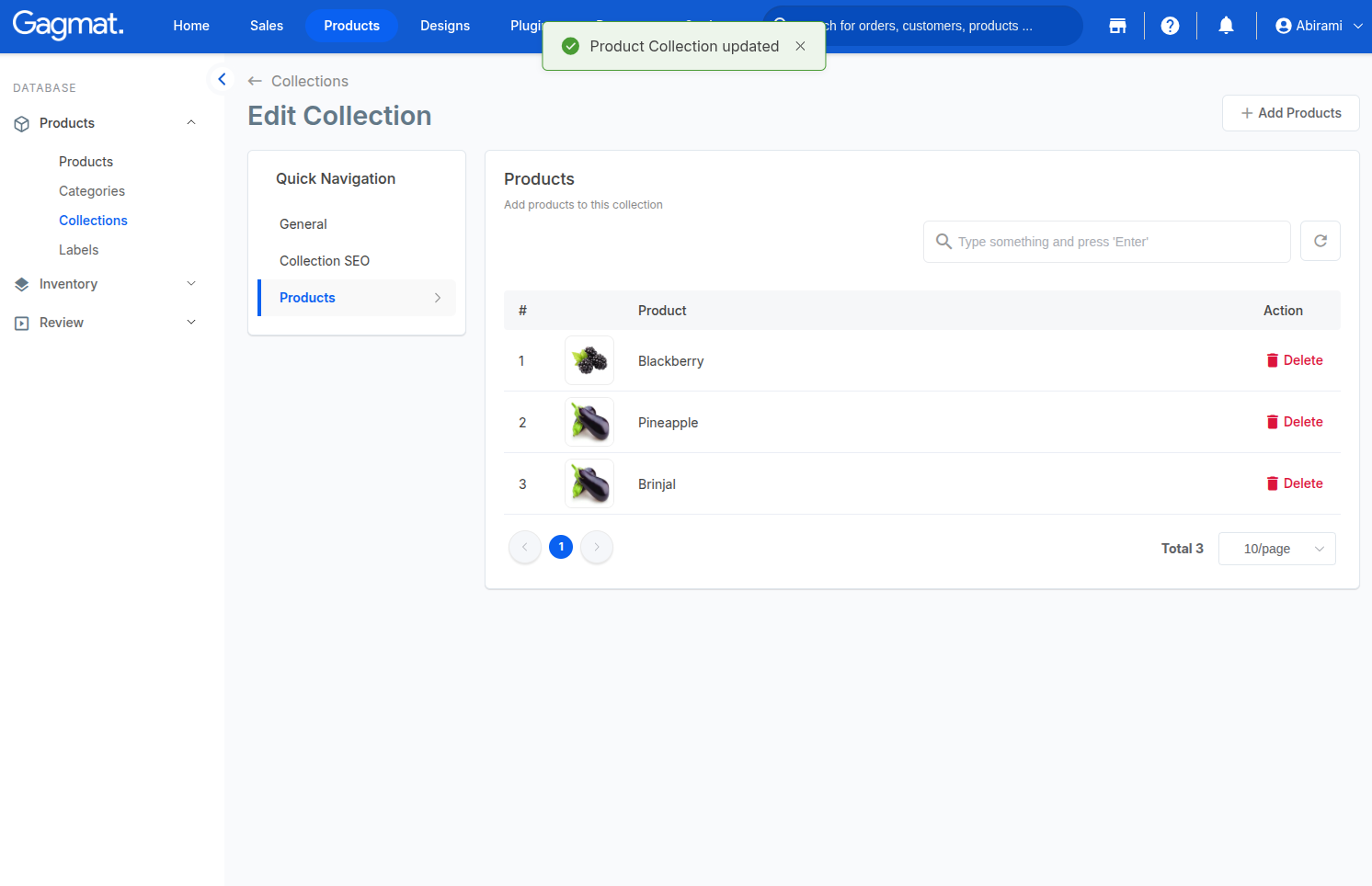Click the products search input field
Screen dimensions: 1372x886
(1107, 242)
